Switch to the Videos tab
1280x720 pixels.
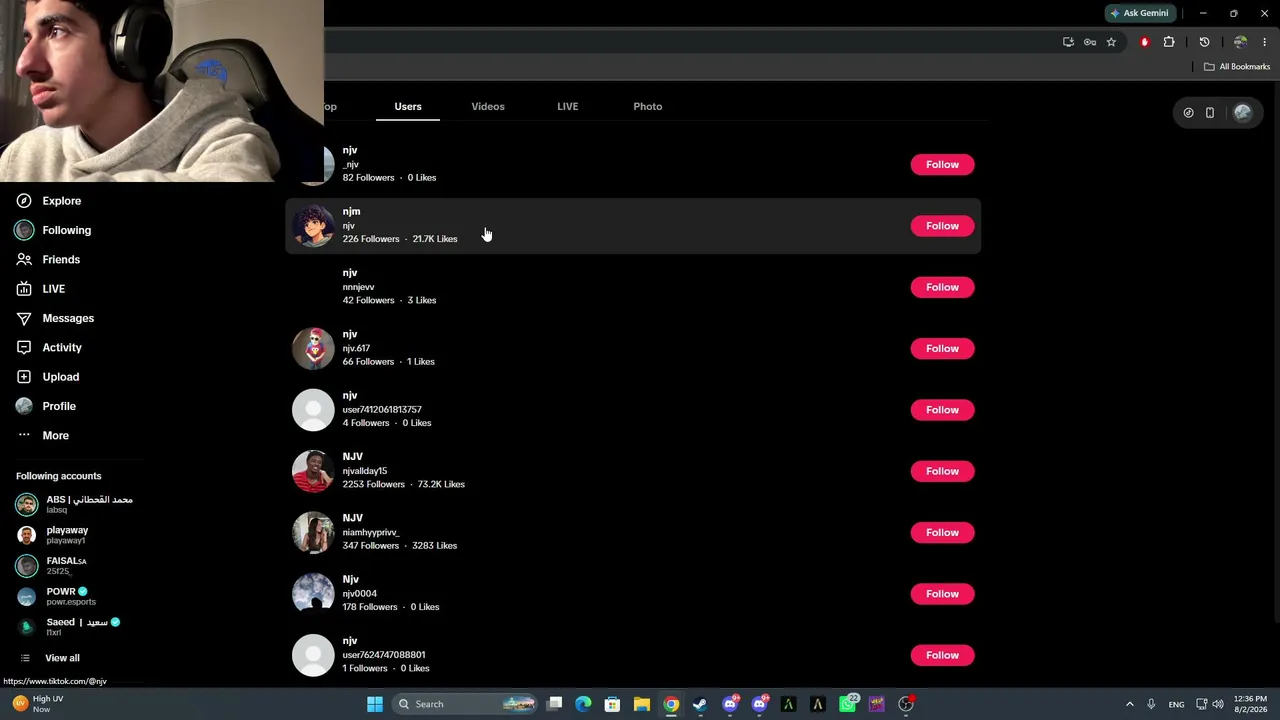[x=488, y=107]
